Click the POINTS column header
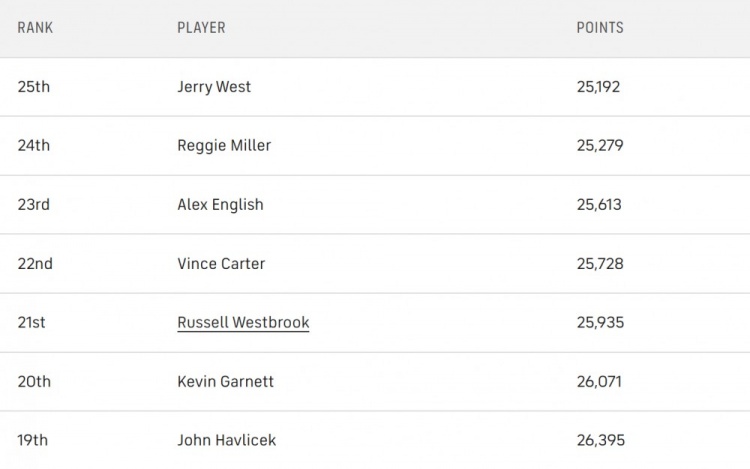750x469 pixels. click(x=600, y=28)
